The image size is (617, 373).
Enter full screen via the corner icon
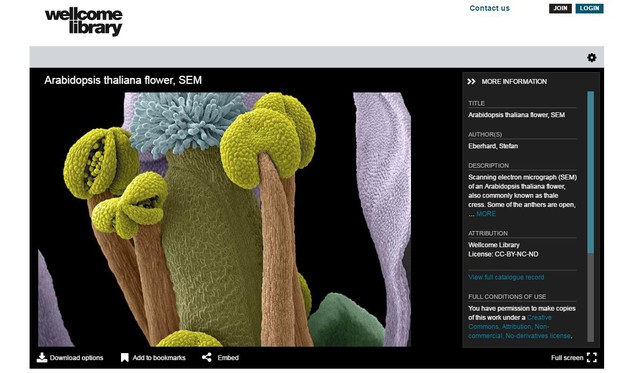tap(591, 357)
